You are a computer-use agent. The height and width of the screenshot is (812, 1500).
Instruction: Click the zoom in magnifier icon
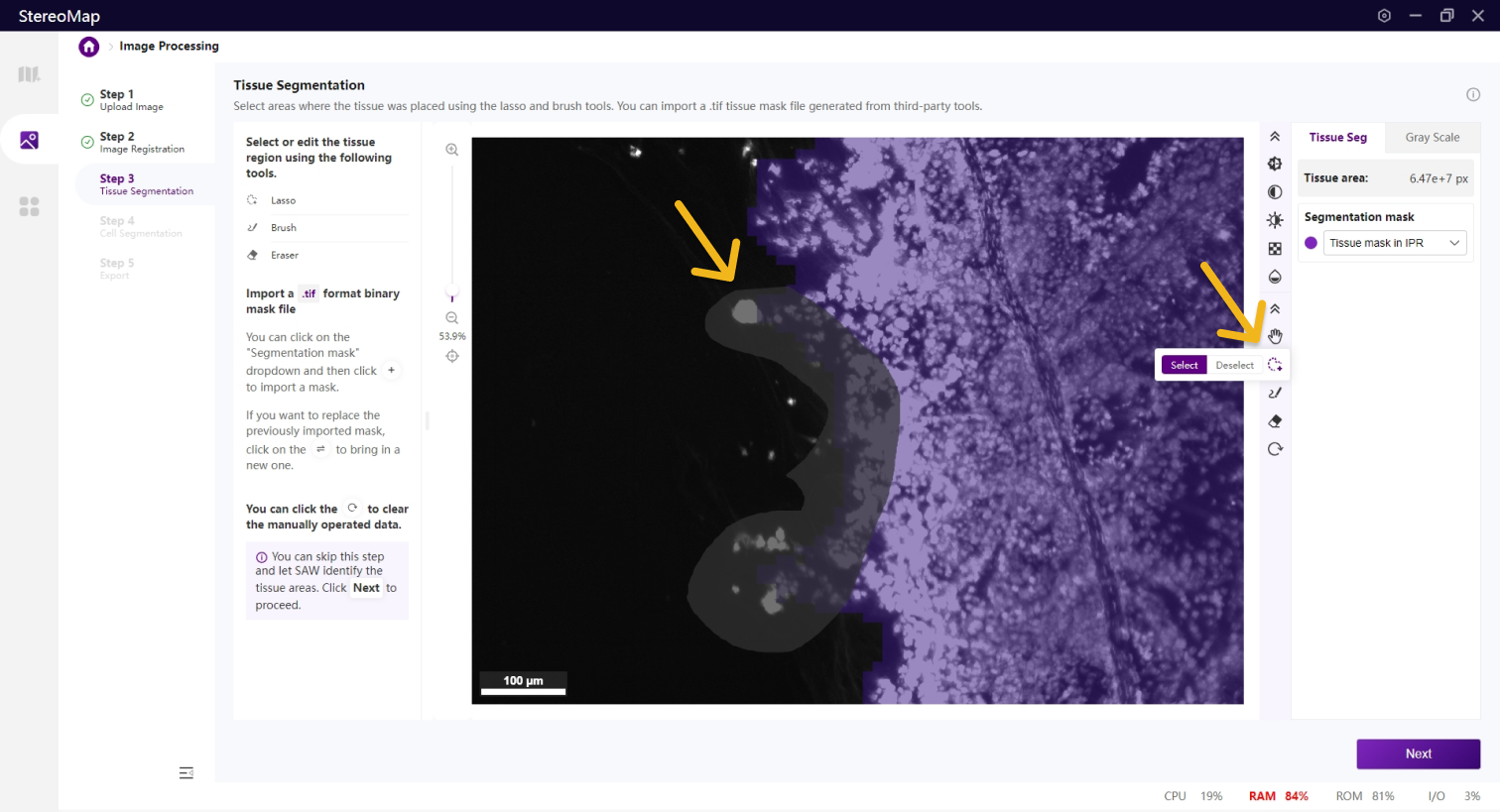coord(451,150)
